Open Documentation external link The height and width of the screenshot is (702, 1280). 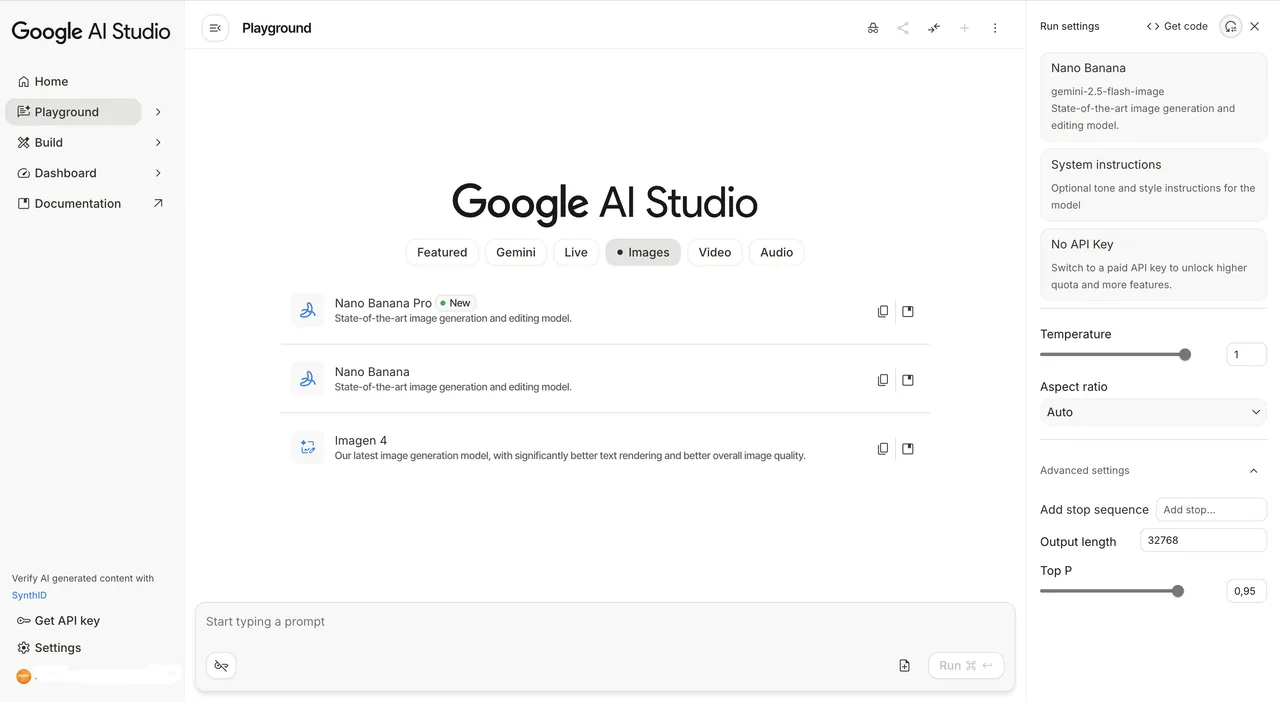tap(90, 203)
